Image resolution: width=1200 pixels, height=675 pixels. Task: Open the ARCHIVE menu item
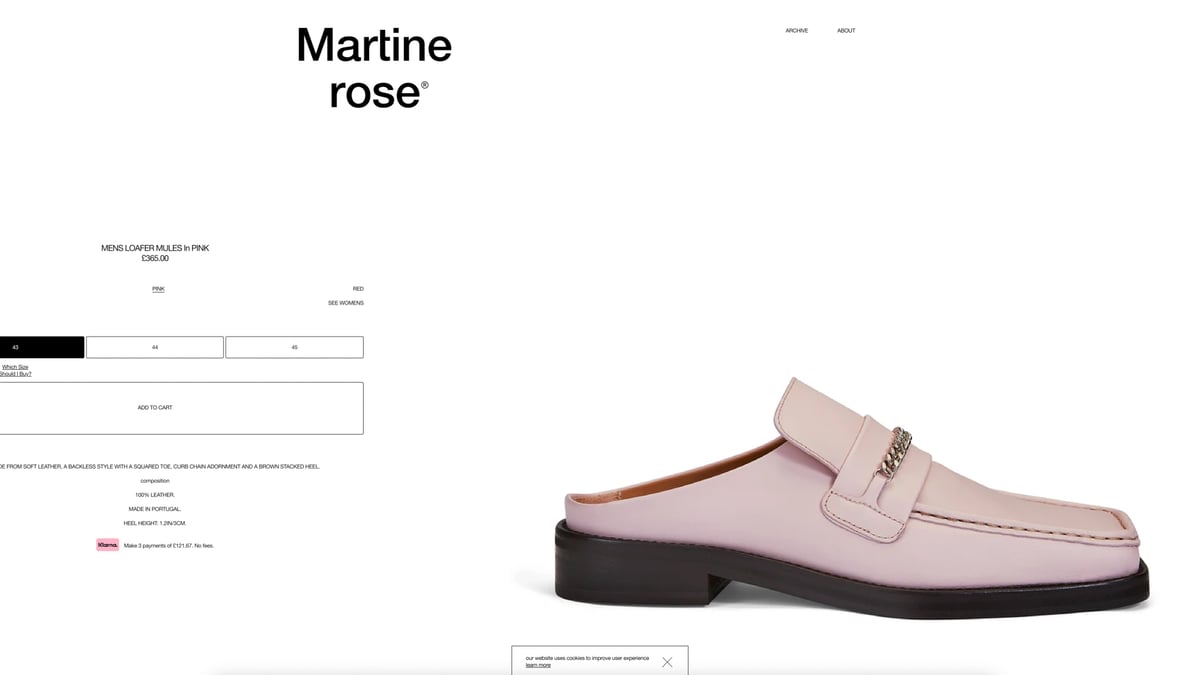[796, 31]
